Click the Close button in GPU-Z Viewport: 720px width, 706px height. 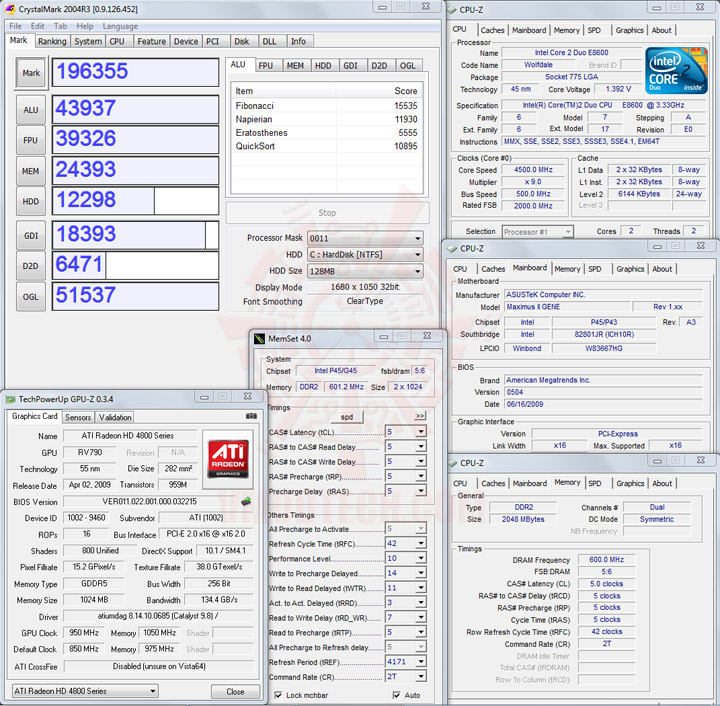pyautogui.click(x=235, y=691)
